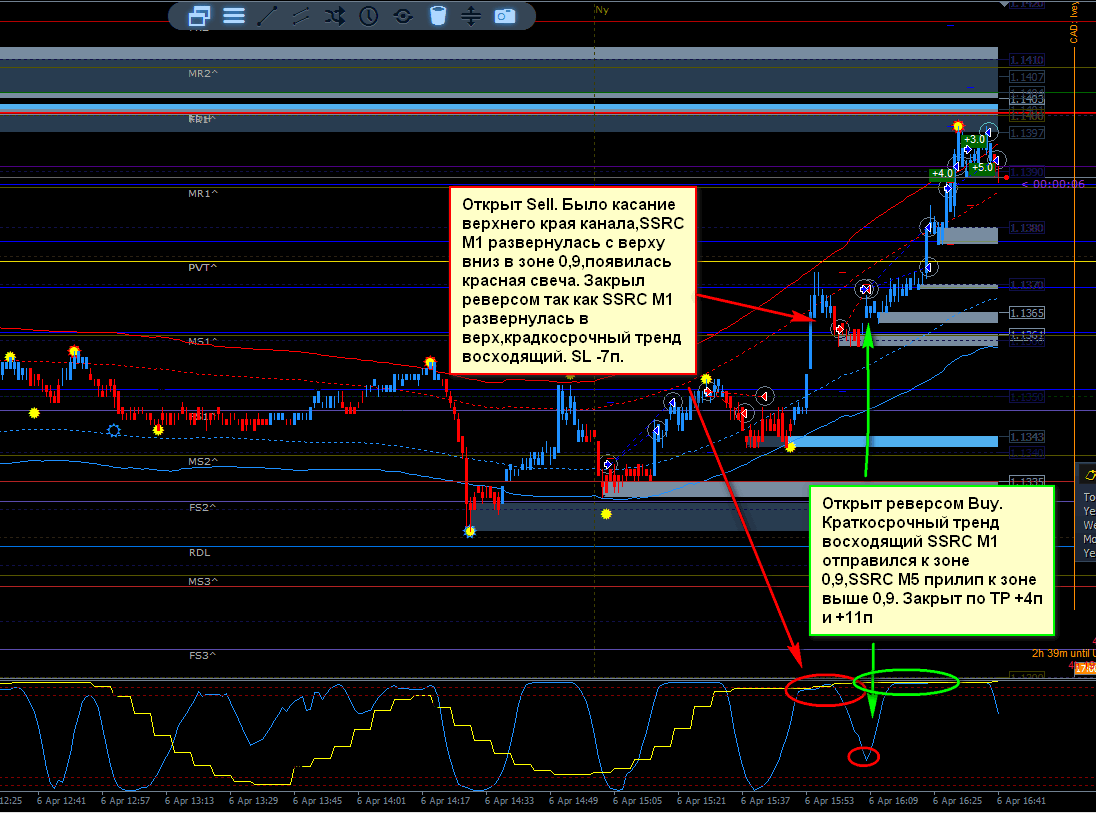Viewport: 1096px width, 814px height.
Task: Click the sync circle-arrows toolbar icon
Action: coord(403,15)
